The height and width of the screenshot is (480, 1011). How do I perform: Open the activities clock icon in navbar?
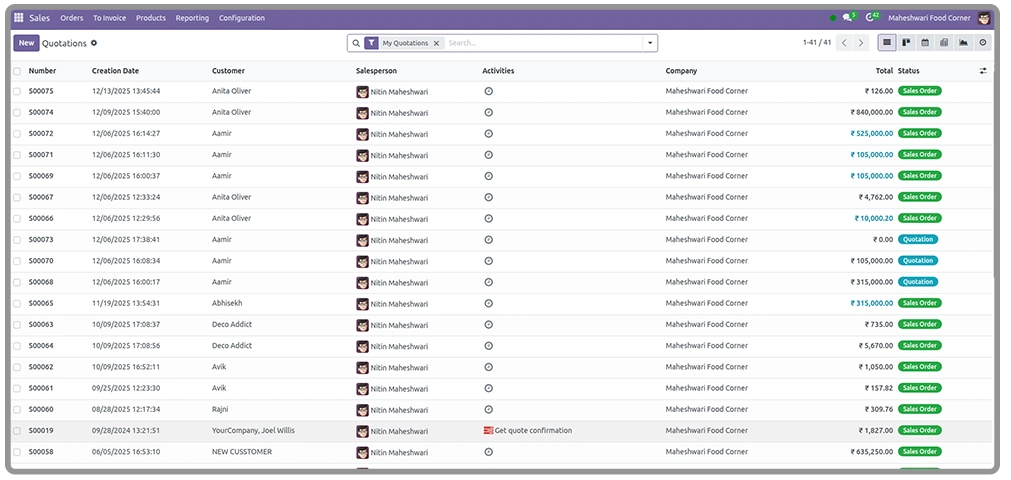[872, 18]
